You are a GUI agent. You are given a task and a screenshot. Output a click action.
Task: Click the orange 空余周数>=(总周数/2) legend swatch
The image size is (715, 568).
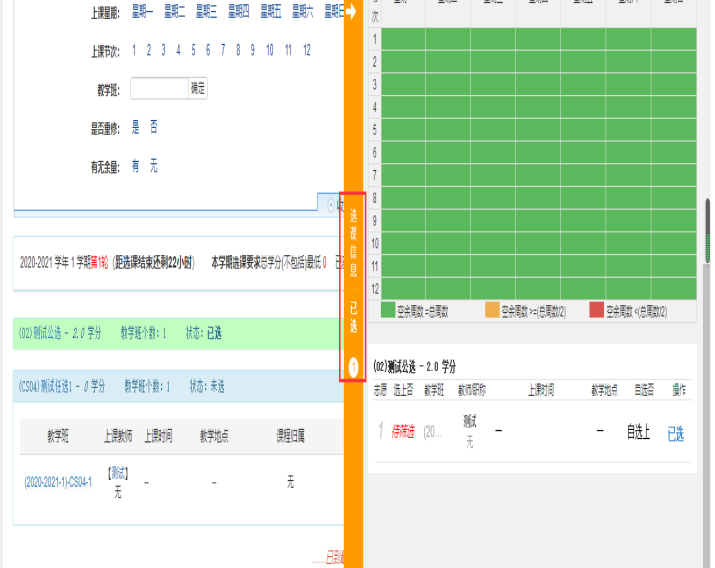pyautogui.click(x=492, y=310)
